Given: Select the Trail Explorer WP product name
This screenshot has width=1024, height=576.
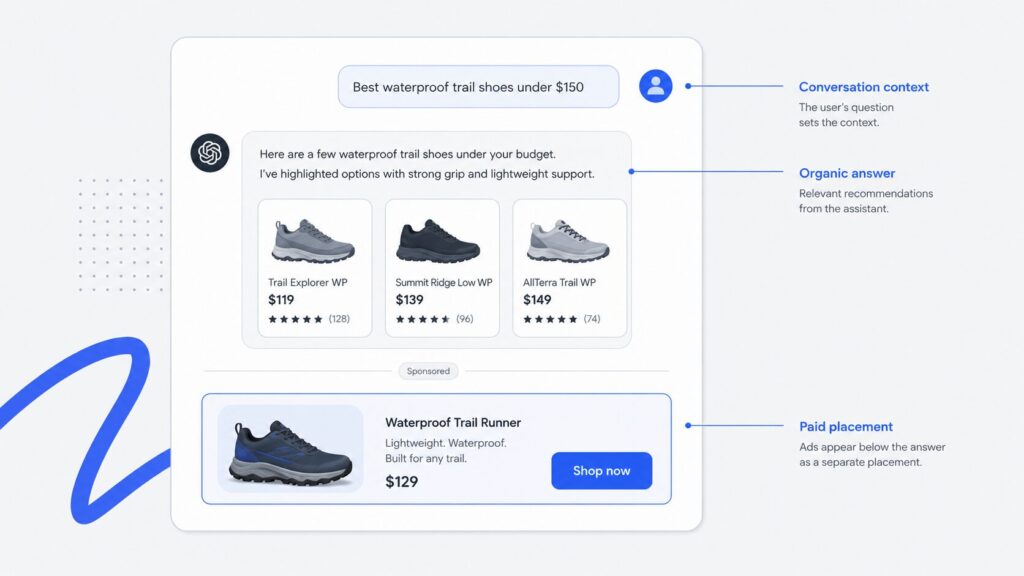Looking at the screenshot, I should click(308, 282).
